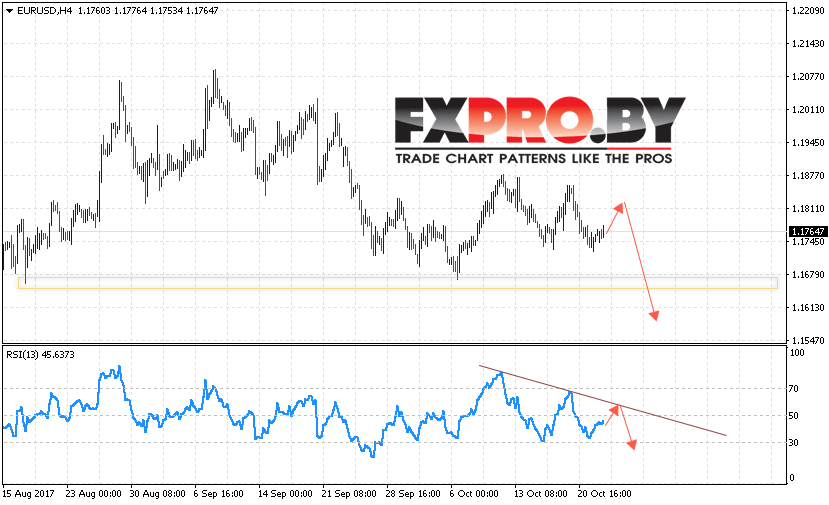Click the 23 Aug 00:00 time label
829x505 pixels.
(x=94, y=494)
